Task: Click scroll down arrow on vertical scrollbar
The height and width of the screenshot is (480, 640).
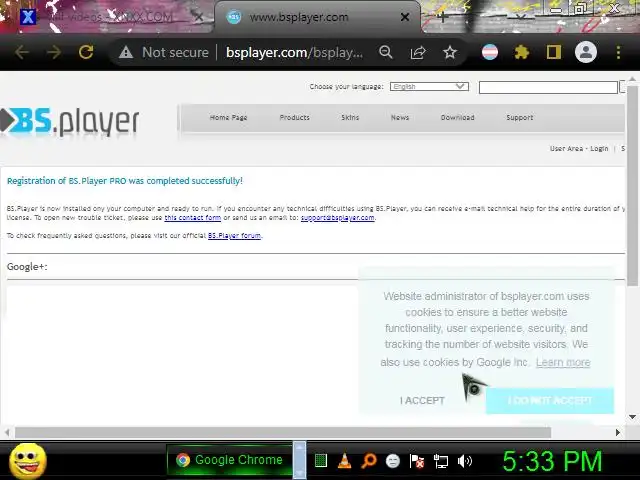Action: pos(633,417)
